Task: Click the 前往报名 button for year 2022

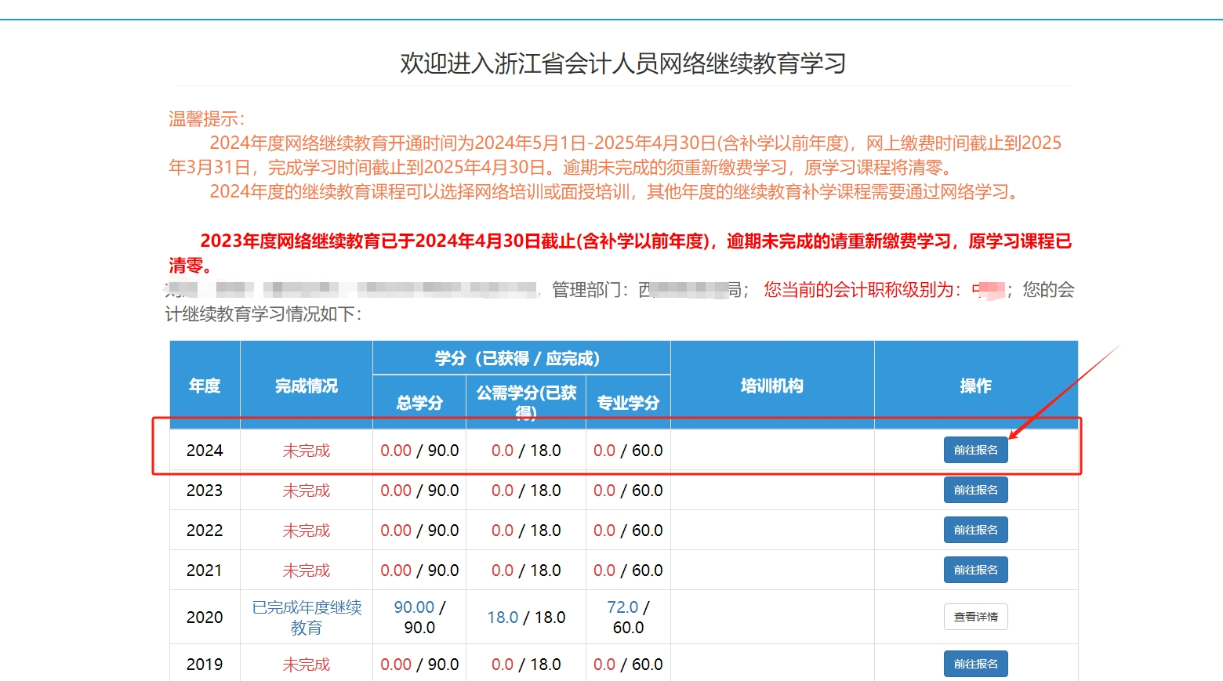Action: click(x=975, y=529)
